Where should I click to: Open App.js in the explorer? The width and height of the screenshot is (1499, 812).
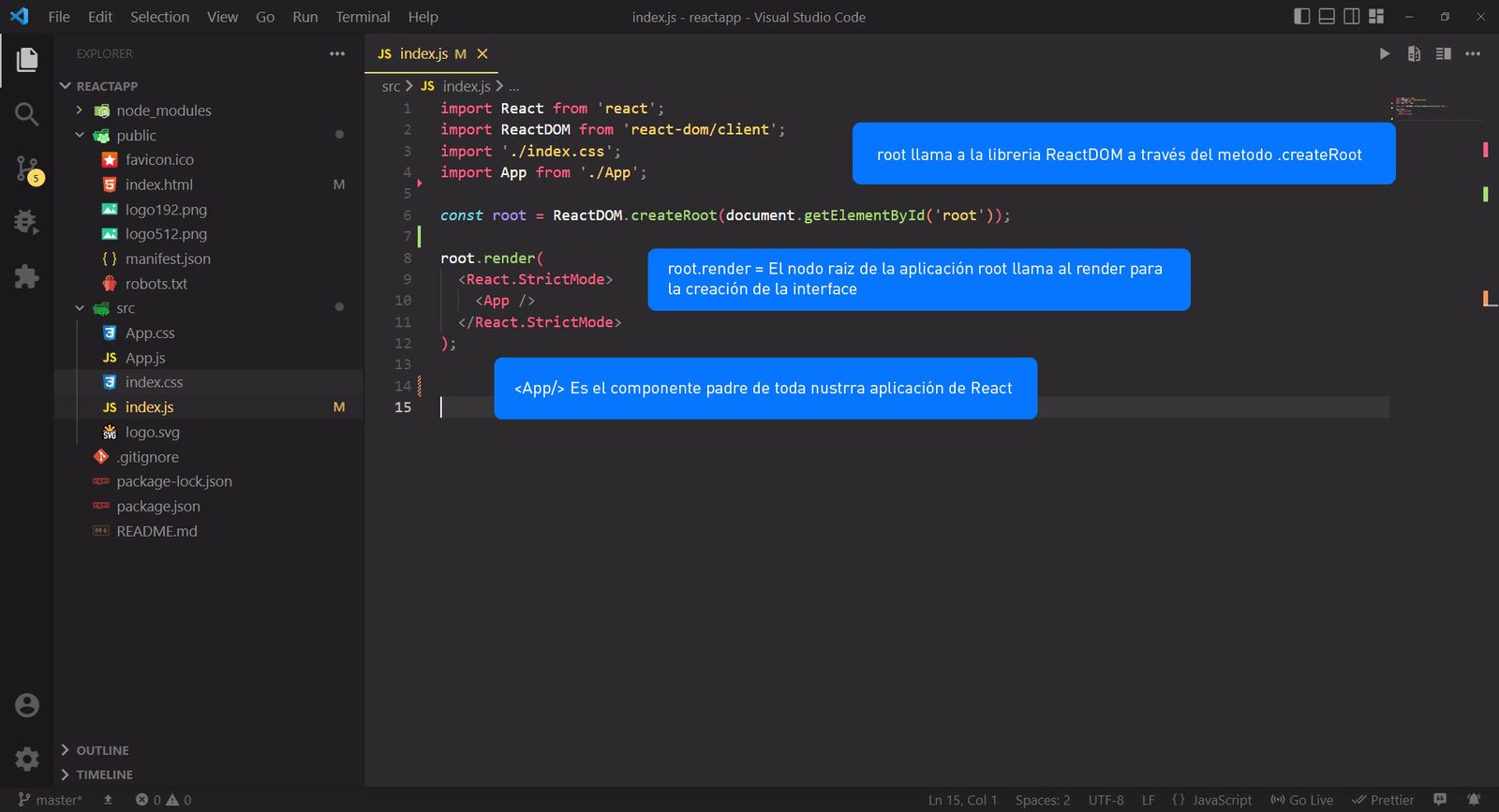[x=209, y=358]
